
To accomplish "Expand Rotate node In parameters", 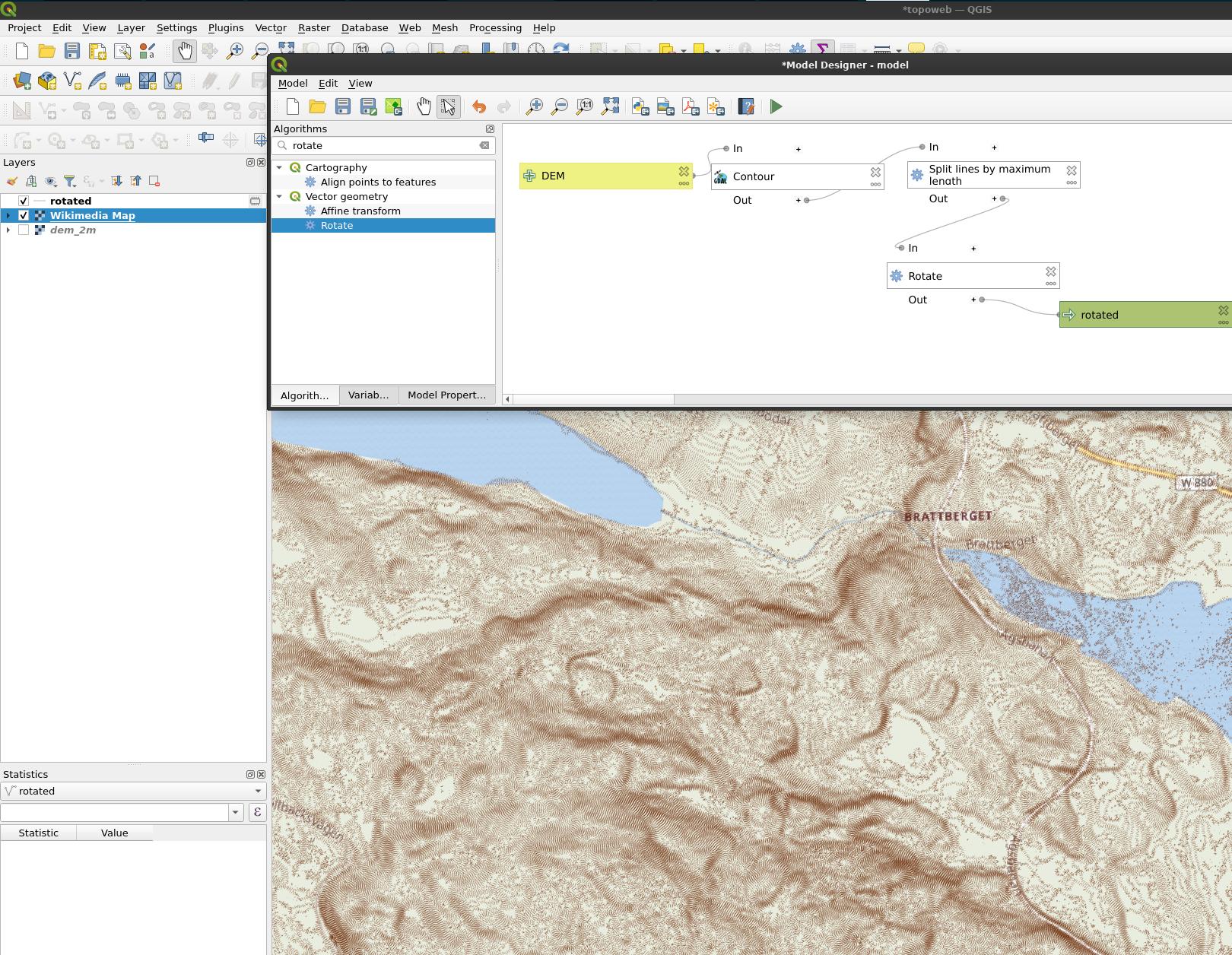I will click(x=973, y=248).
